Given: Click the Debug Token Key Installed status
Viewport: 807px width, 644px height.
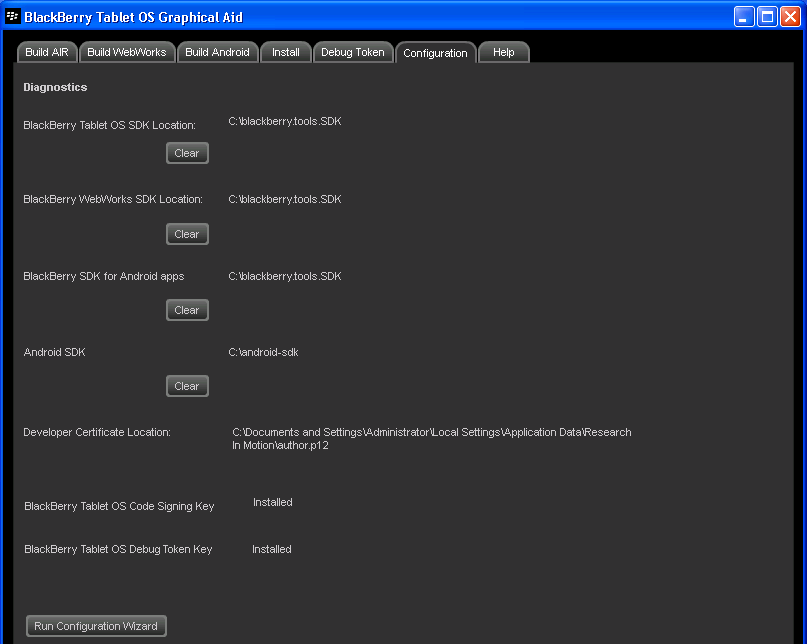Looking at the screenshot, I should [x=271, y=549].
